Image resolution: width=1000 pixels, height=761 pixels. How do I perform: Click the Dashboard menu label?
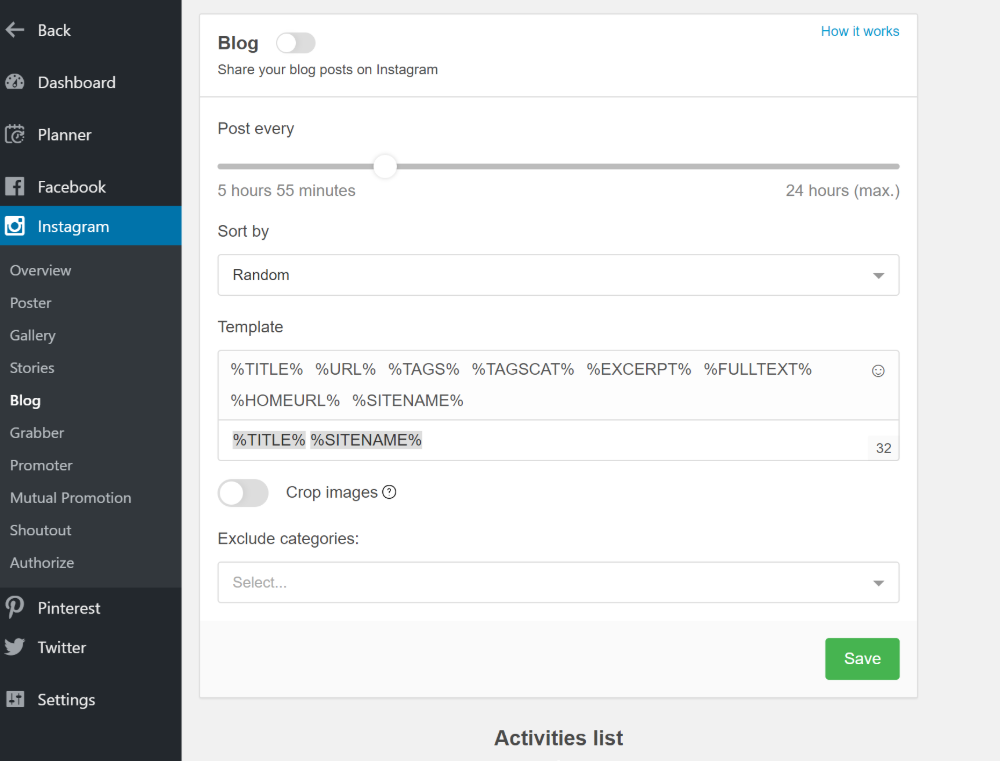coord(77,82)
